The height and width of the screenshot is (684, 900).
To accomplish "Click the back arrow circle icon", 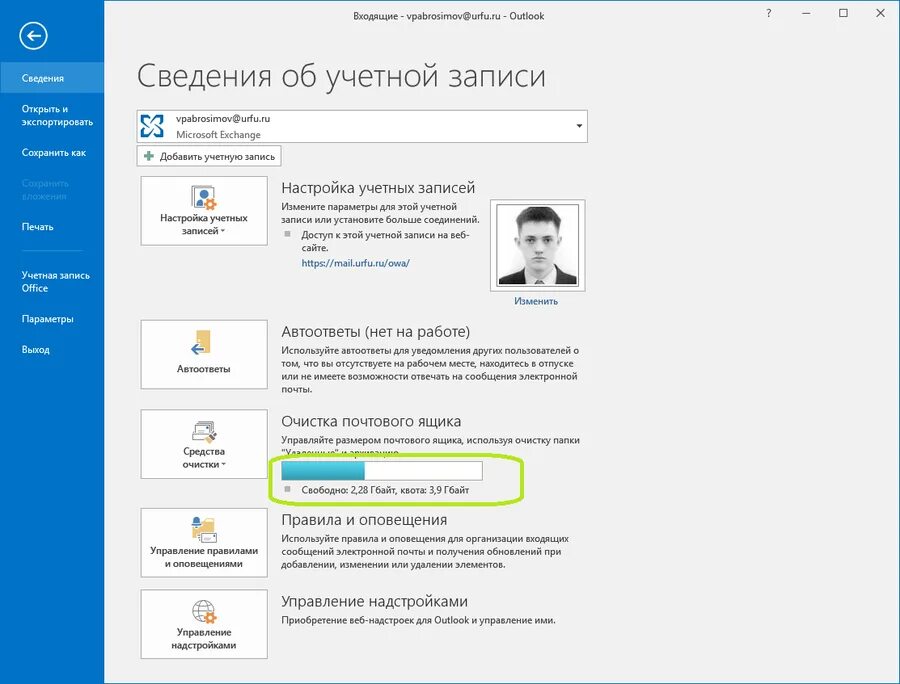I will 33,36.
